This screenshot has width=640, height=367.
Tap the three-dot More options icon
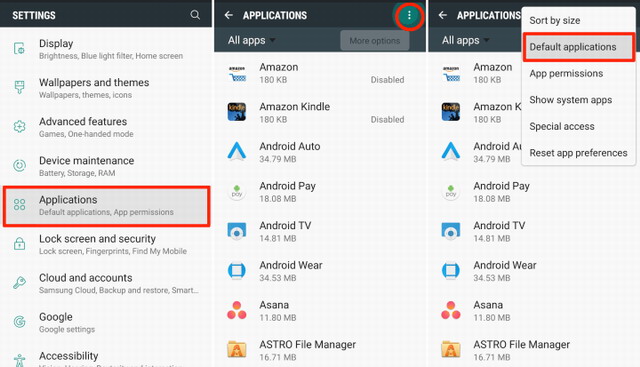pos(409,16)
